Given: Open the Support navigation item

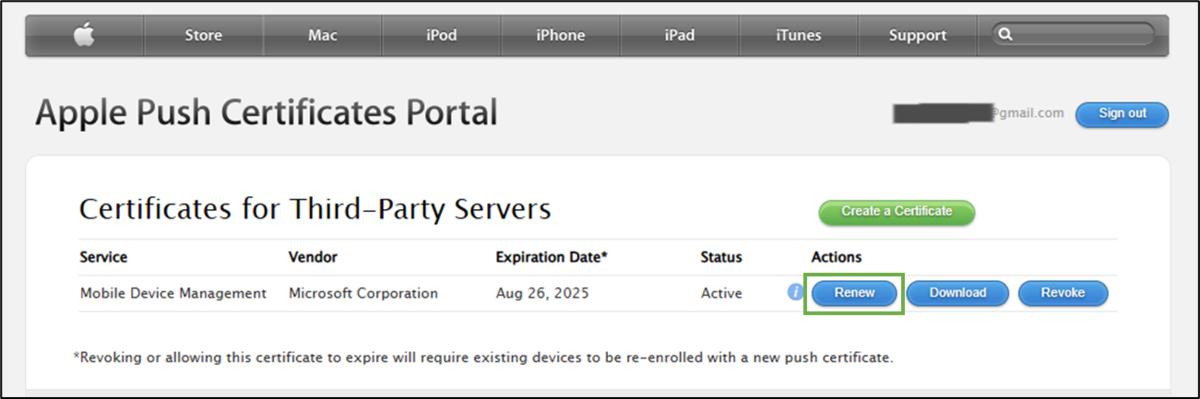Looking at the screenshot, I should 917,35.
